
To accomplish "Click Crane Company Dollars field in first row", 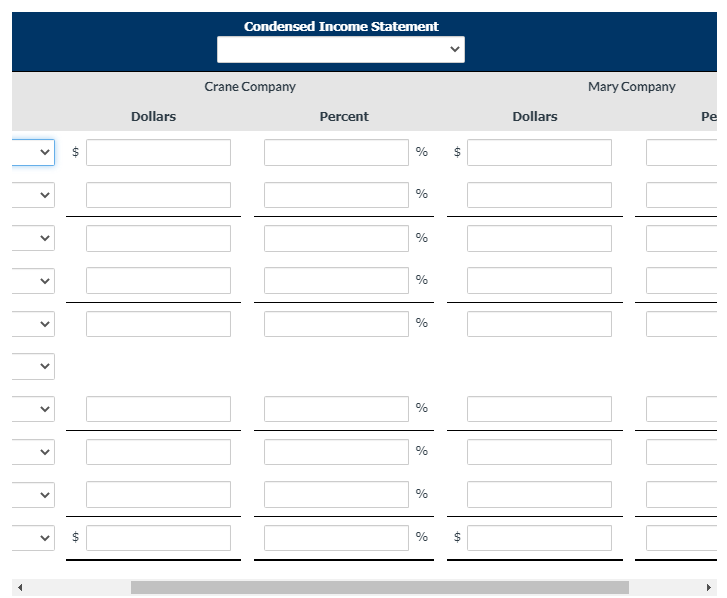I will 158,152.
